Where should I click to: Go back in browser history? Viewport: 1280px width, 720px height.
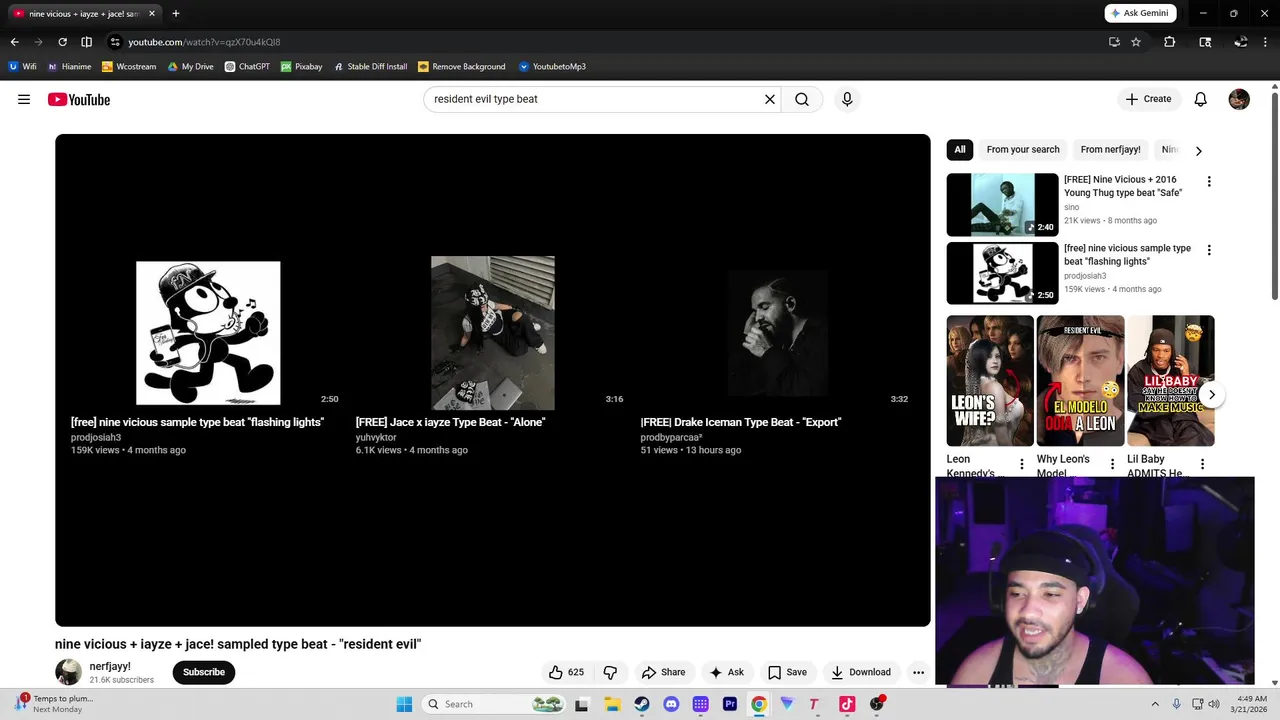click(14, 42)
